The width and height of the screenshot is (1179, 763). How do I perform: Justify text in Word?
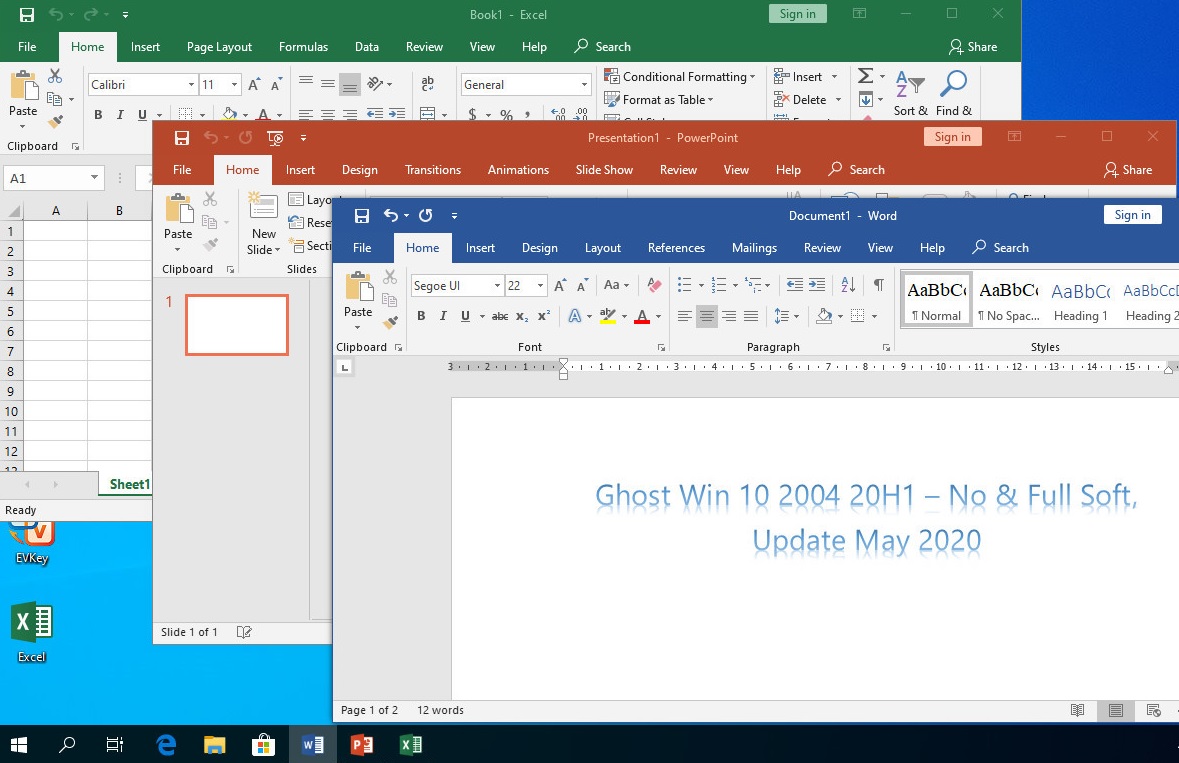pyautogui.click(x=751, y=316)
